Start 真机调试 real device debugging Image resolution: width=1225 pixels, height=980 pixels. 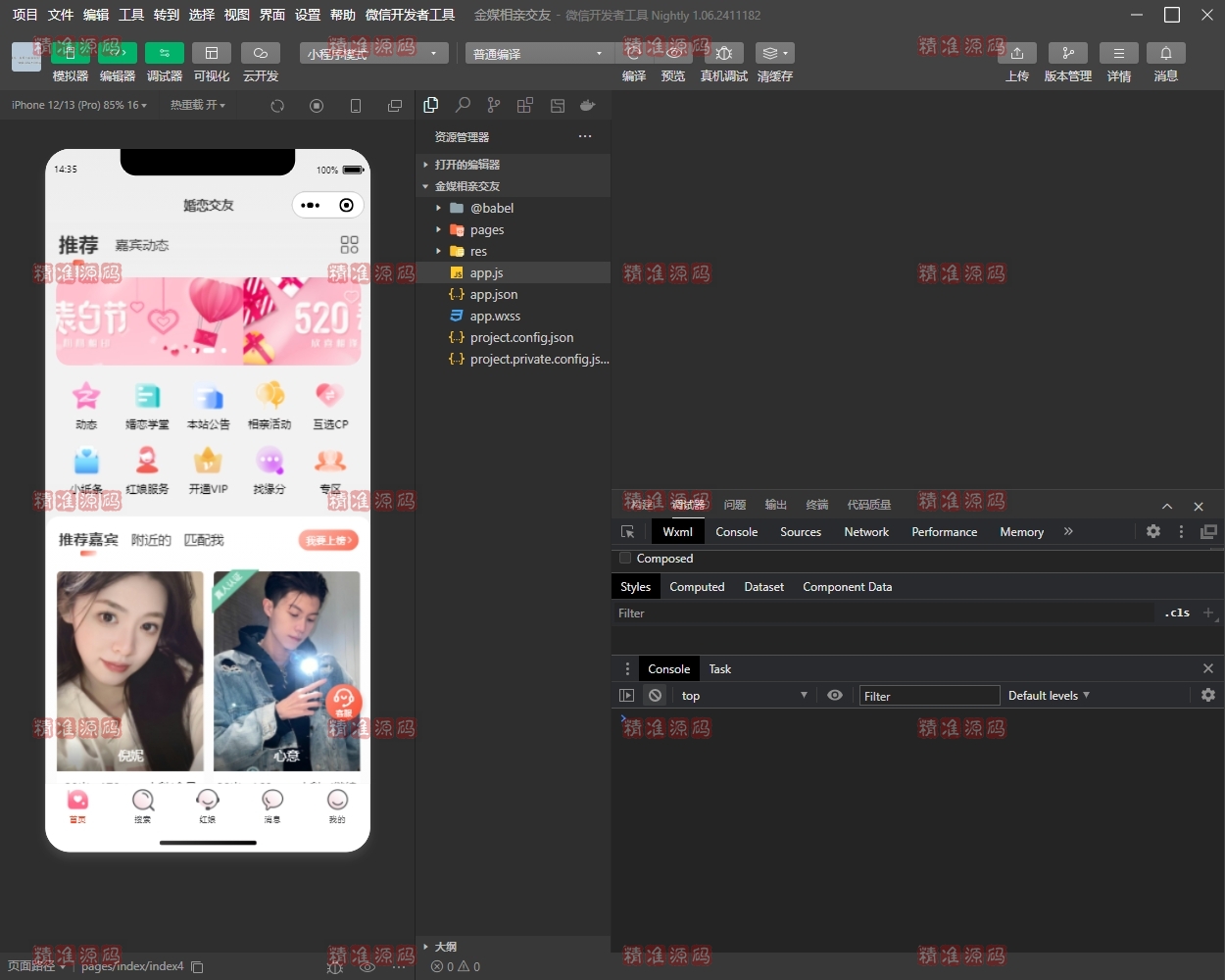tap(724, 53)
